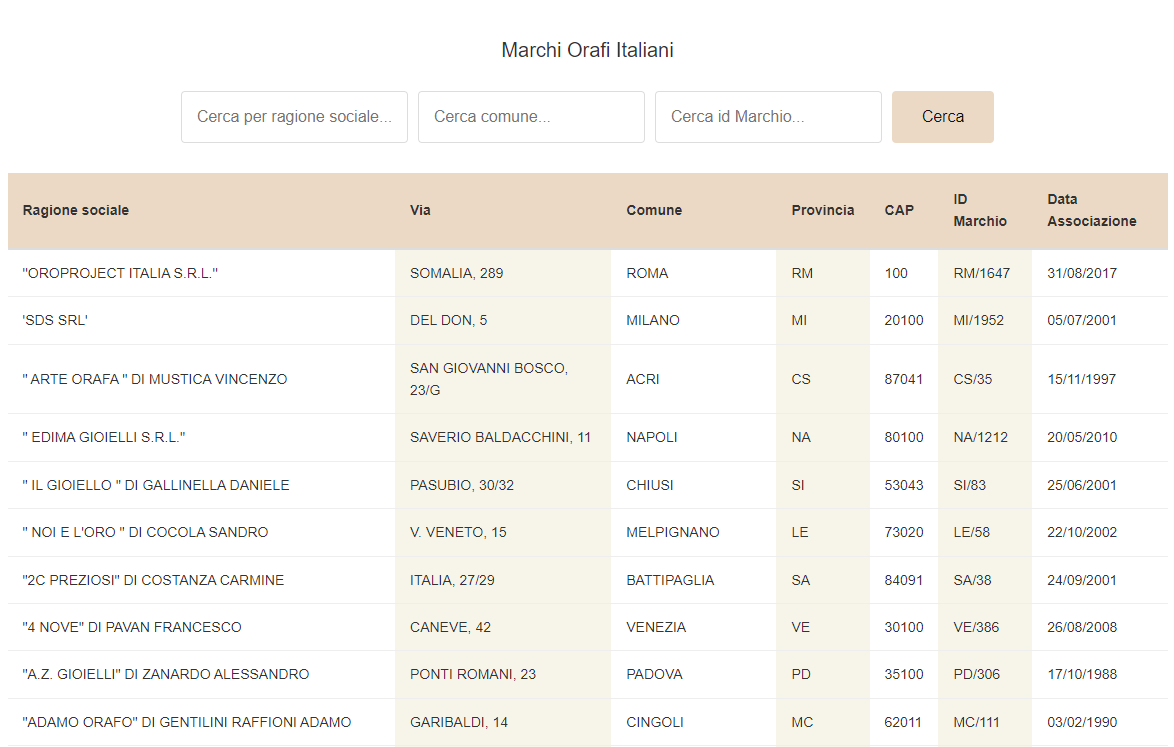The width and height of the screenshot is (1174, 747).
Task: Click the Cerca search button
Action: point(942,117)
